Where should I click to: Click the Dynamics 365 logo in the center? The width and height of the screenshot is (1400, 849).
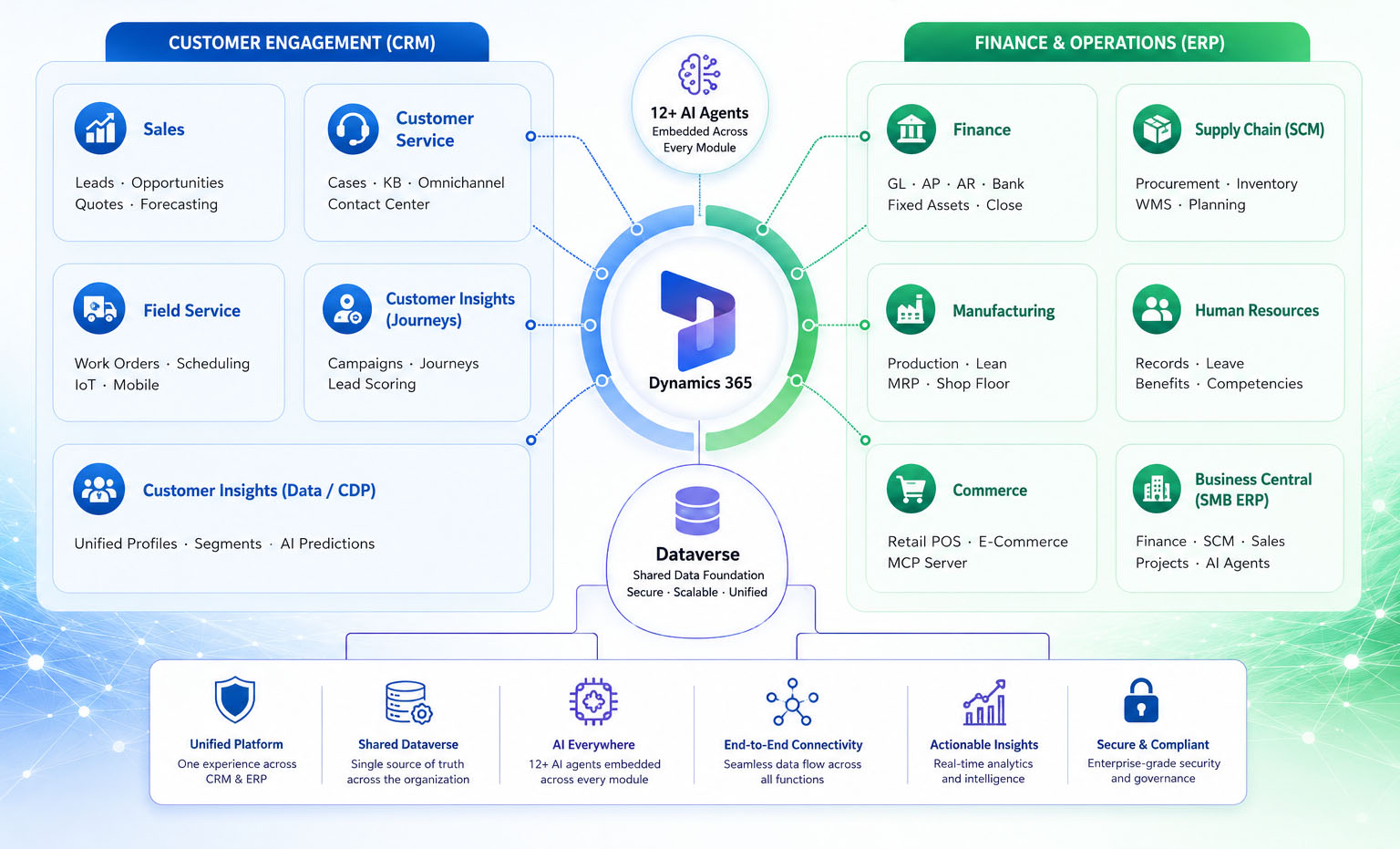(x=698, y=321)
